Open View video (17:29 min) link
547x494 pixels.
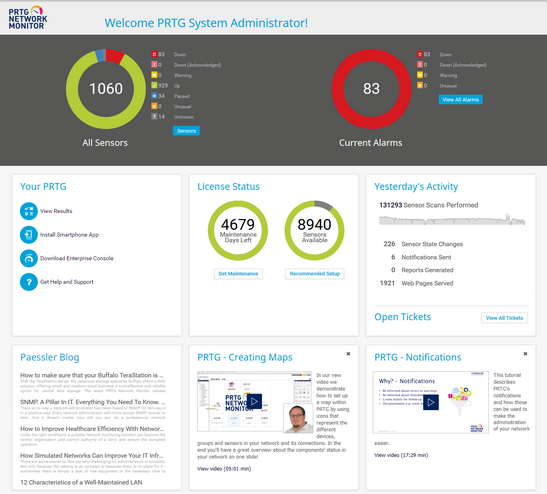click(x=401, y=455)
